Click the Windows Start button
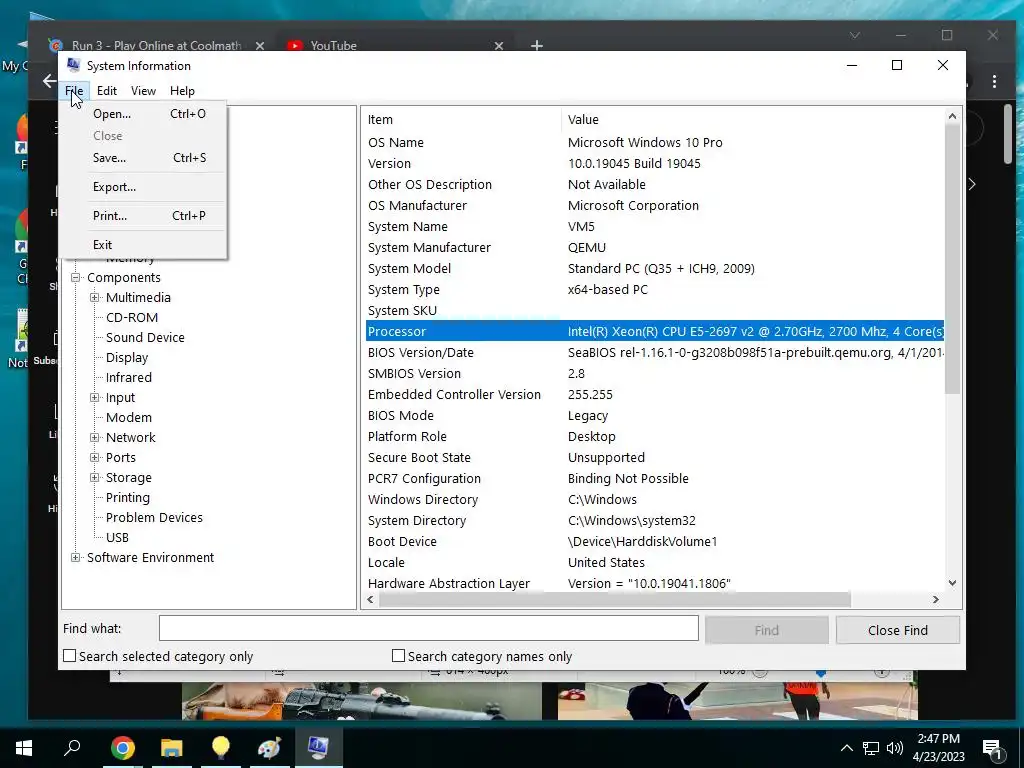This screenshot has width=1024, height=768. click(24, 748)
